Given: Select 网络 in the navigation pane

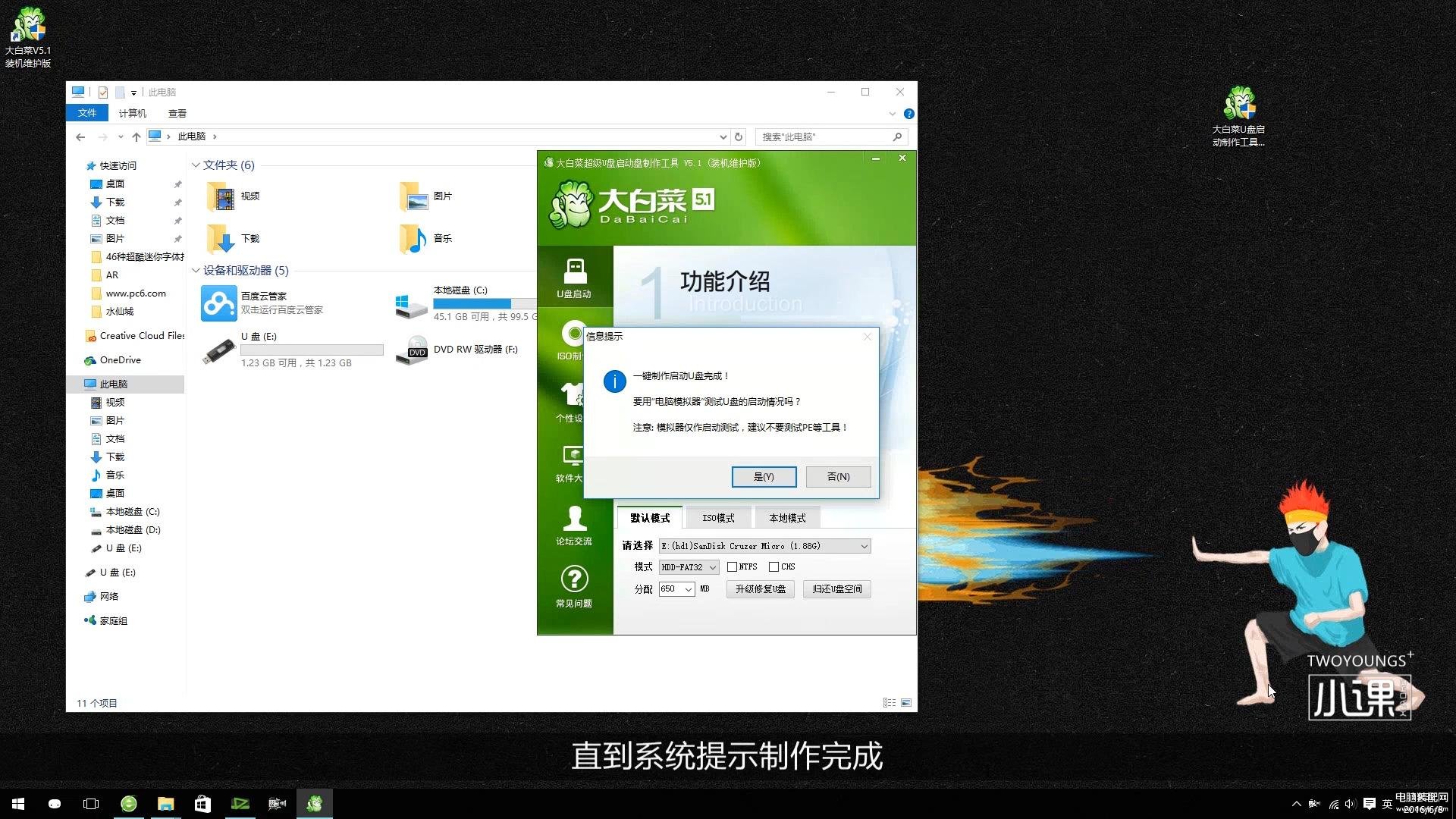Looking at the screenshot, I should click(x=102, y=597).
